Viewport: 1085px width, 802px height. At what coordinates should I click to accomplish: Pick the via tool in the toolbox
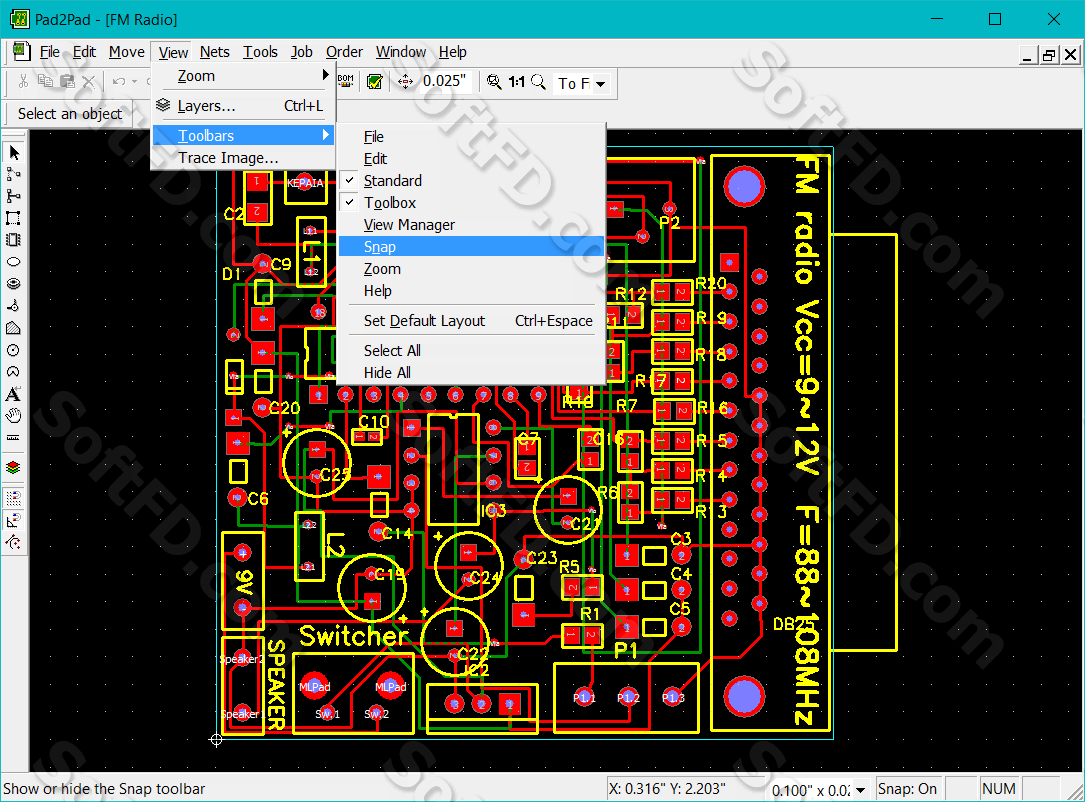coord(13,306)
